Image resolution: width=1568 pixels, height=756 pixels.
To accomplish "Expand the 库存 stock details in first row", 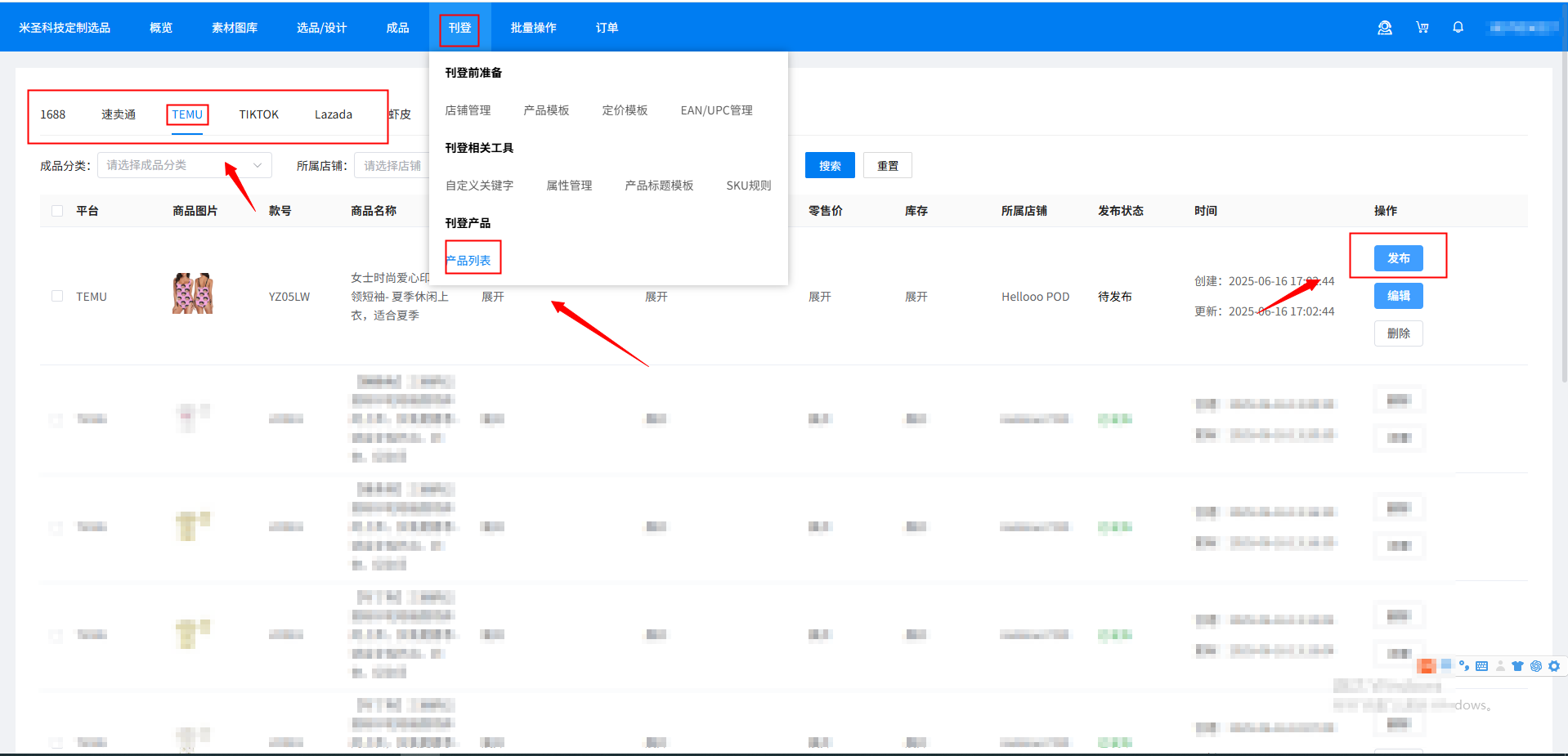I will coord(916,297).
